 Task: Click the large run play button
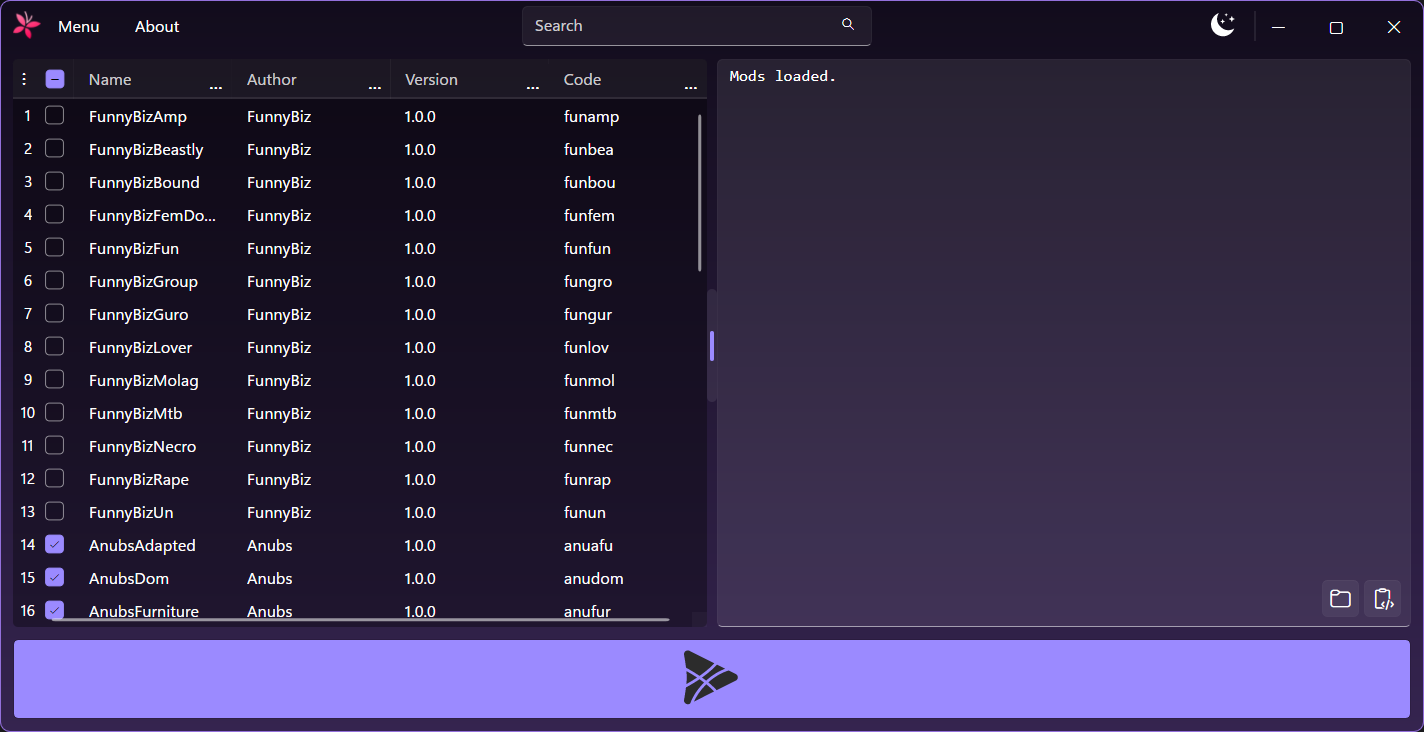711,679
